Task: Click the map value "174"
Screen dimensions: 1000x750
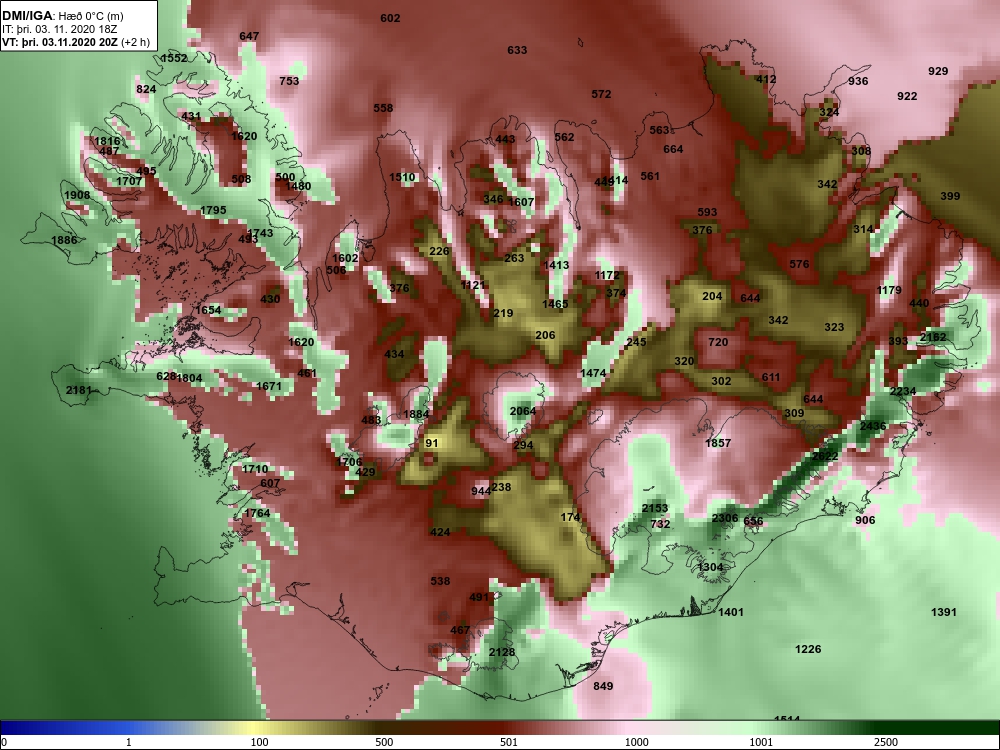Action: tap(570, 517)
